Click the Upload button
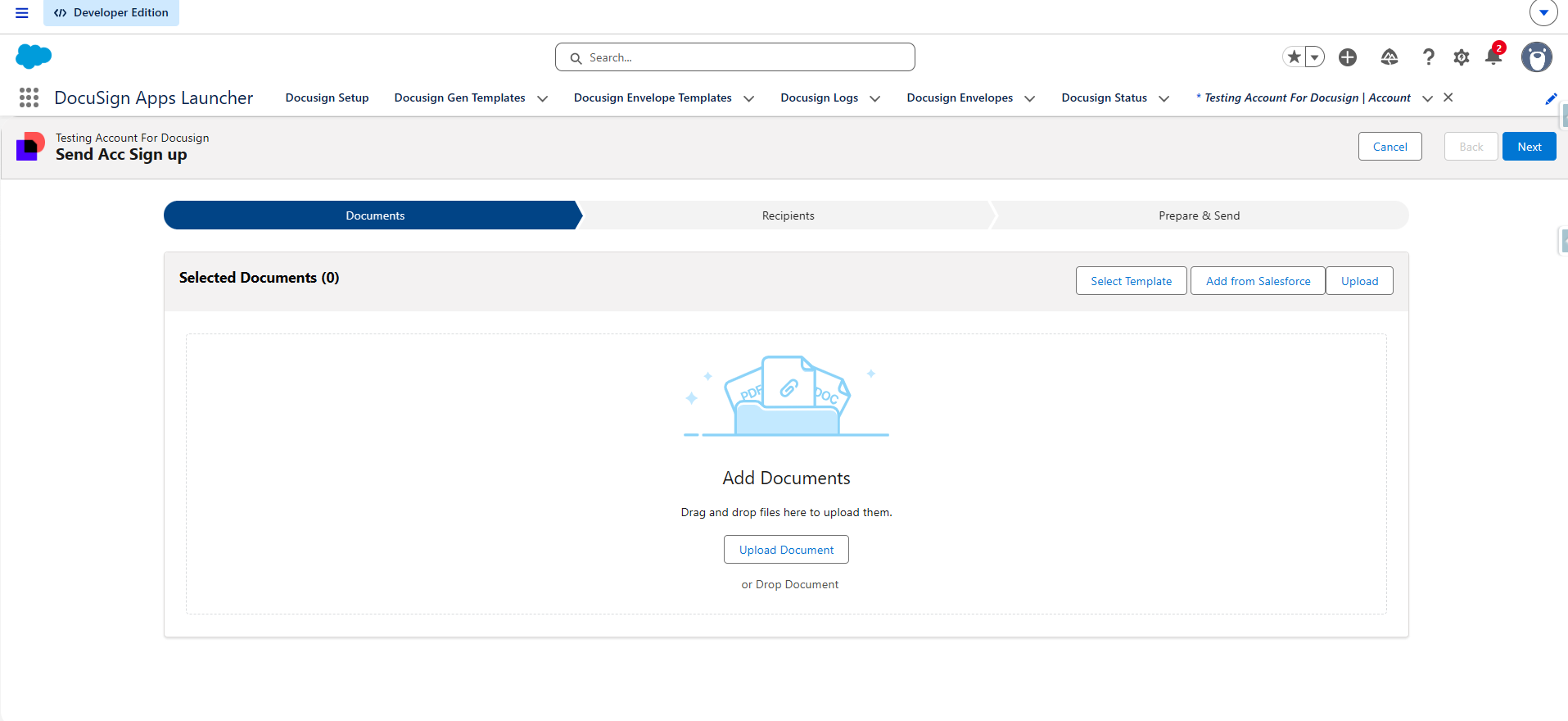1568x721 pixels. (1359, 281)
